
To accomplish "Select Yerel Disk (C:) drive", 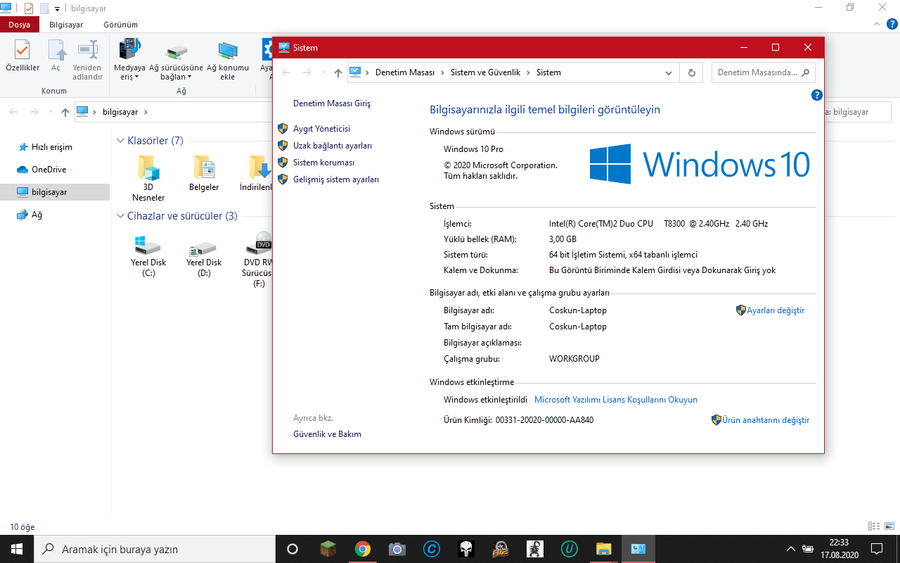I will pyautogui.click(x=148, y=256).
